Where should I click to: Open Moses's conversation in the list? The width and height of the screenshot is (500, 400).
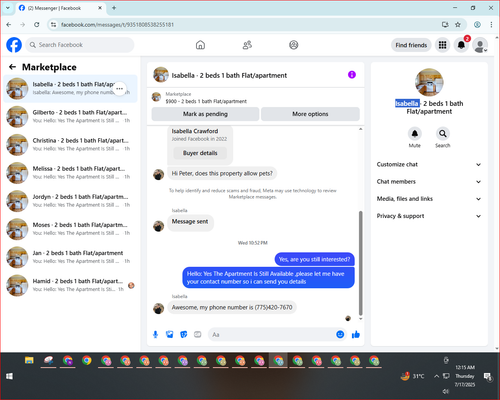pos(70,229)
